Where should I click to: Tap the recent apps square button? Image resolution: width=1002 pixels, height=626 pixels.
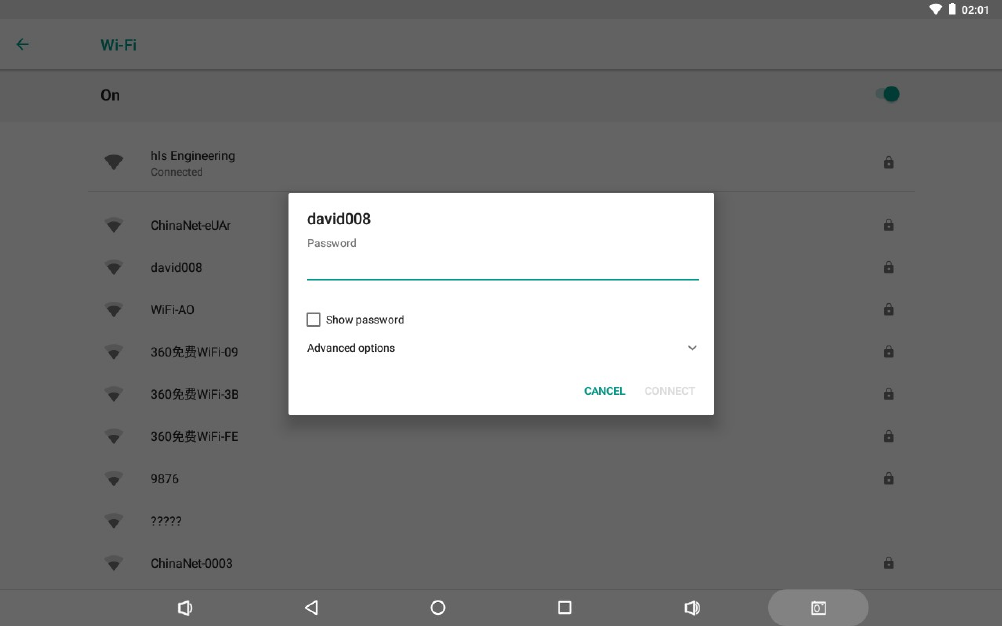(564, 607)
